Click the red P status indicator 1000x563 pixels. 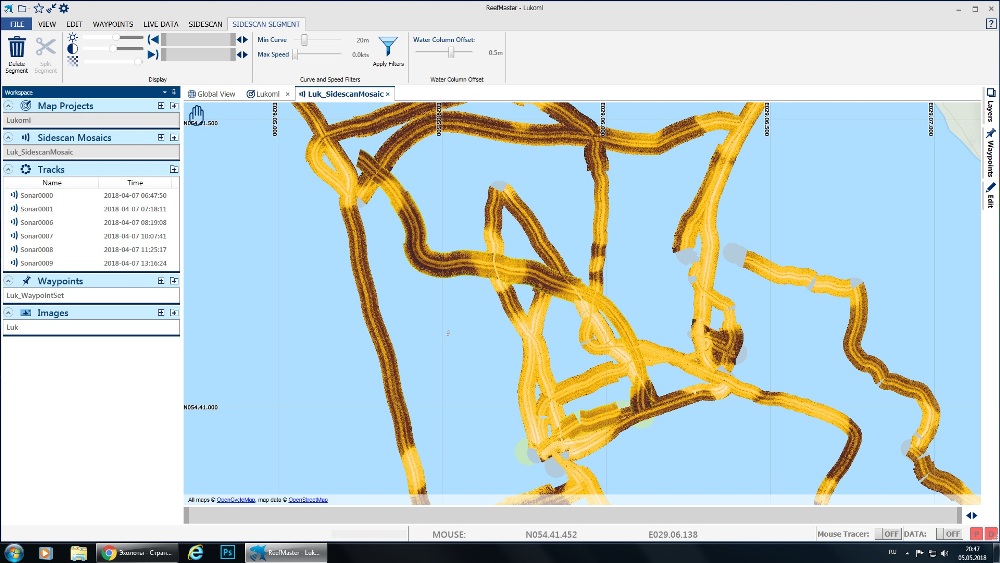click(x=977, y=535)
